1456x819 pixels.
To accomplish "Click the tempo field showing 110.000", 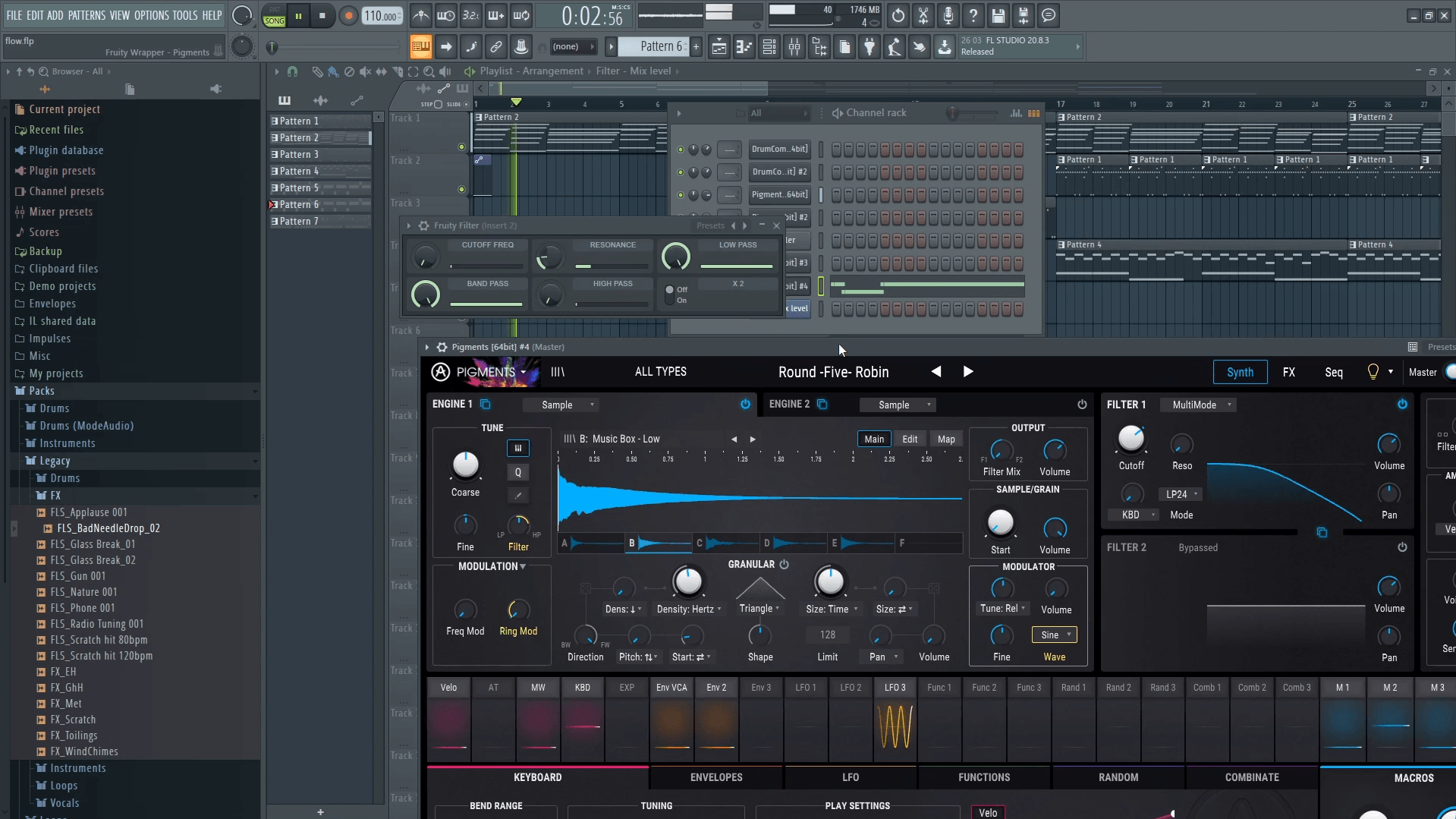I will (382, 16).
